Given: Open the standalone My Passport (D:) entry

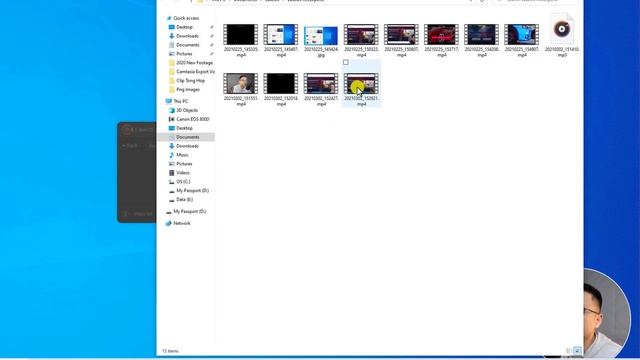Looking at the screenshot, I should [186, 211].
